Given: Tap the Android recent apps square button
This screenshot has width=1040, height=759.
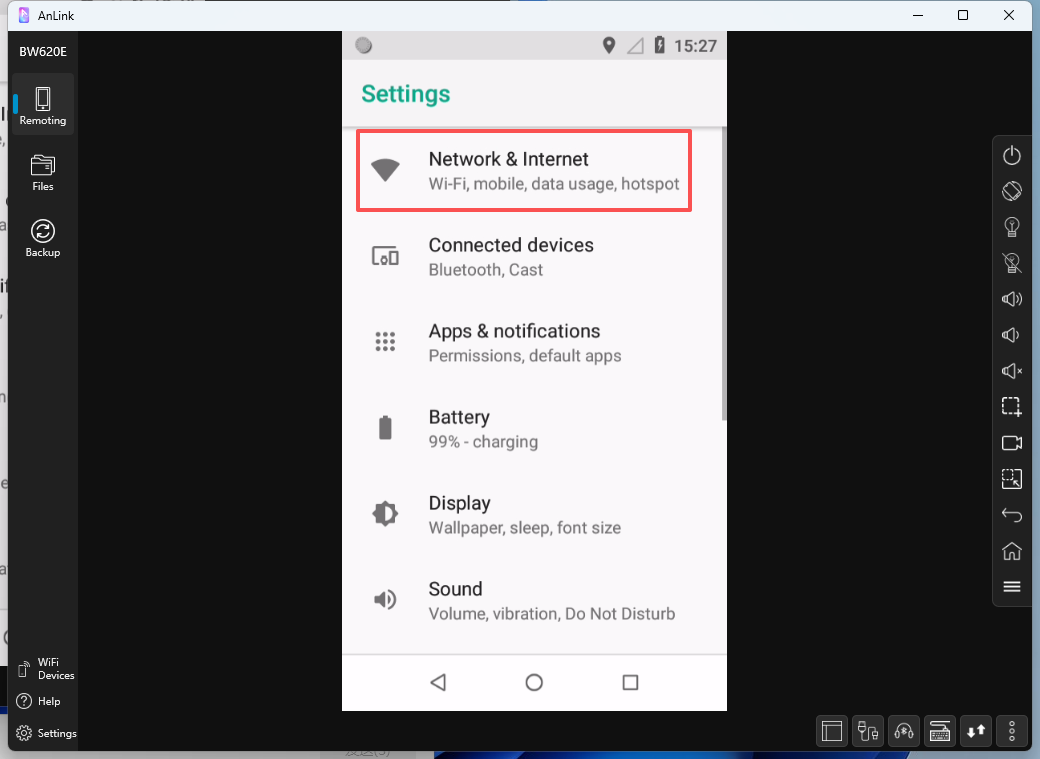Looking at the screenshot, I should click(630, 682).
